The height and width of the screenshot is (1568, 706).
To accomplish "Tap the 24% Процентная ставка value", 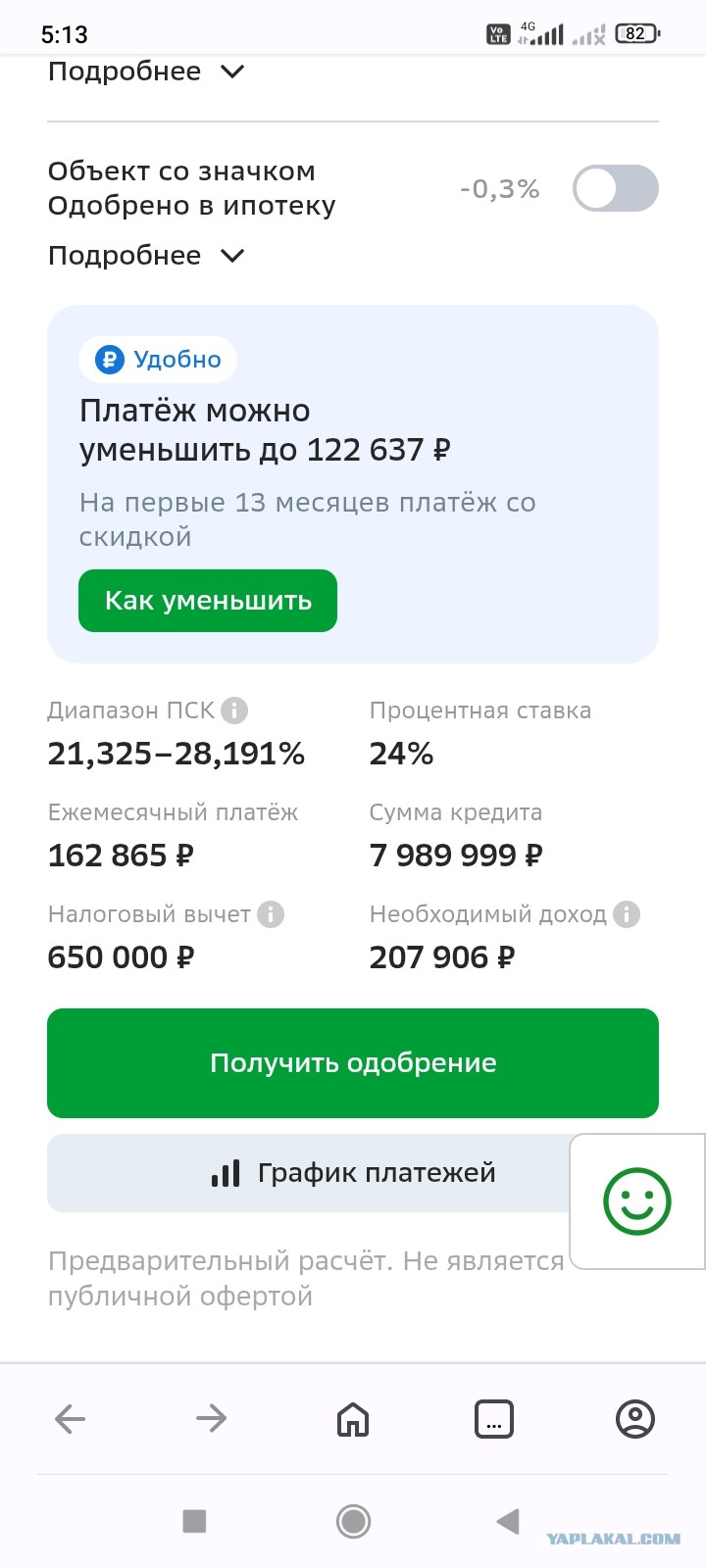I will [x=401, y=754].
